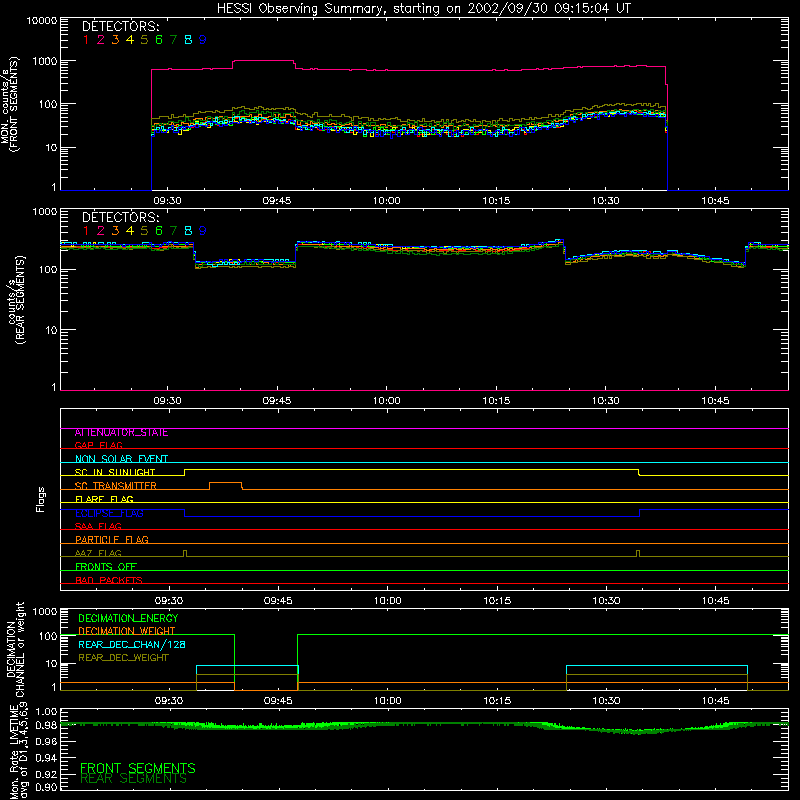This screenshot has width=800, height=800.
Task: Click the 10:15 time tick under rear segments plot
Action: point(496,401)
